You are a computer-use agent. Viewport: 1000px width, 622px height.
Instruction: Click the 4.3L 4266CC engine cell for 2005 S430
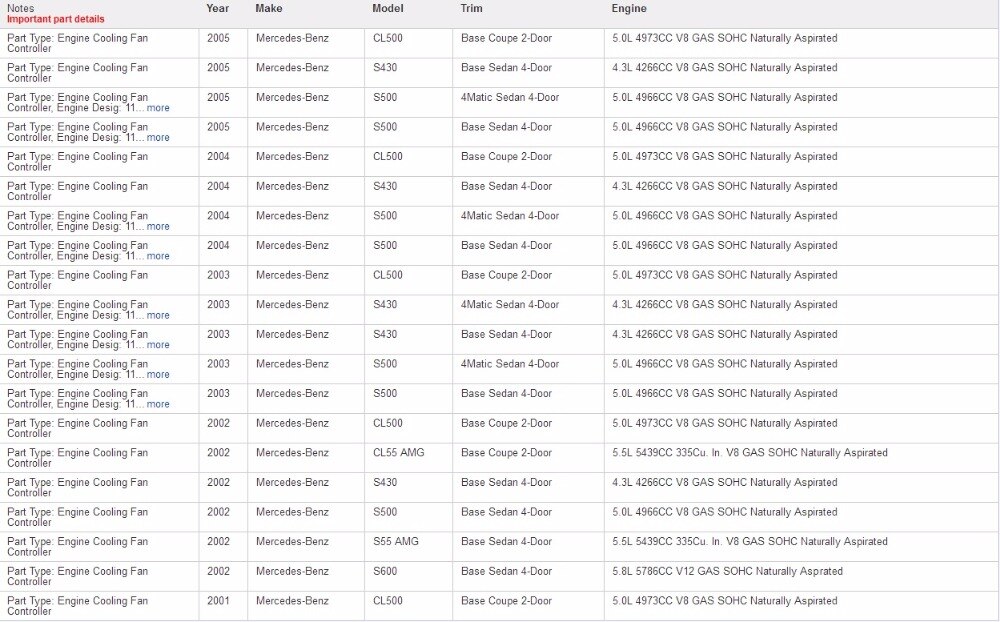(724, 67)
